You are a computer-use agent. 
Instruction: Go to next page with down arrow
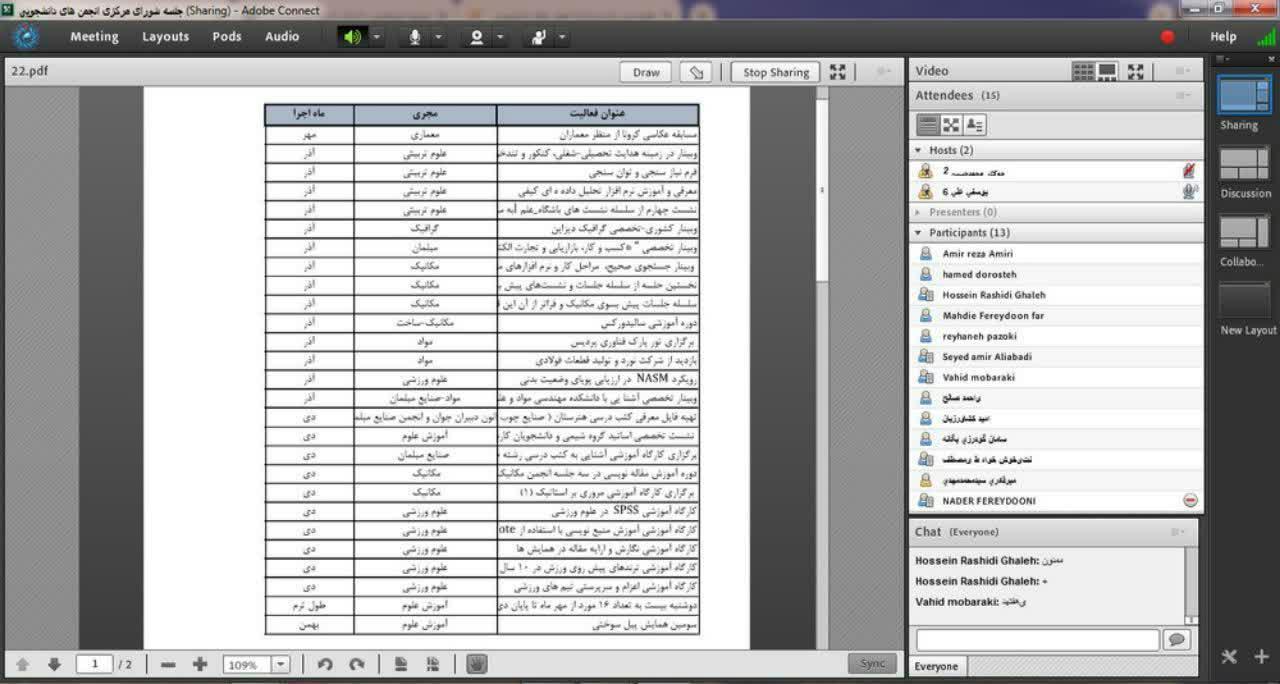coord(54,664)
